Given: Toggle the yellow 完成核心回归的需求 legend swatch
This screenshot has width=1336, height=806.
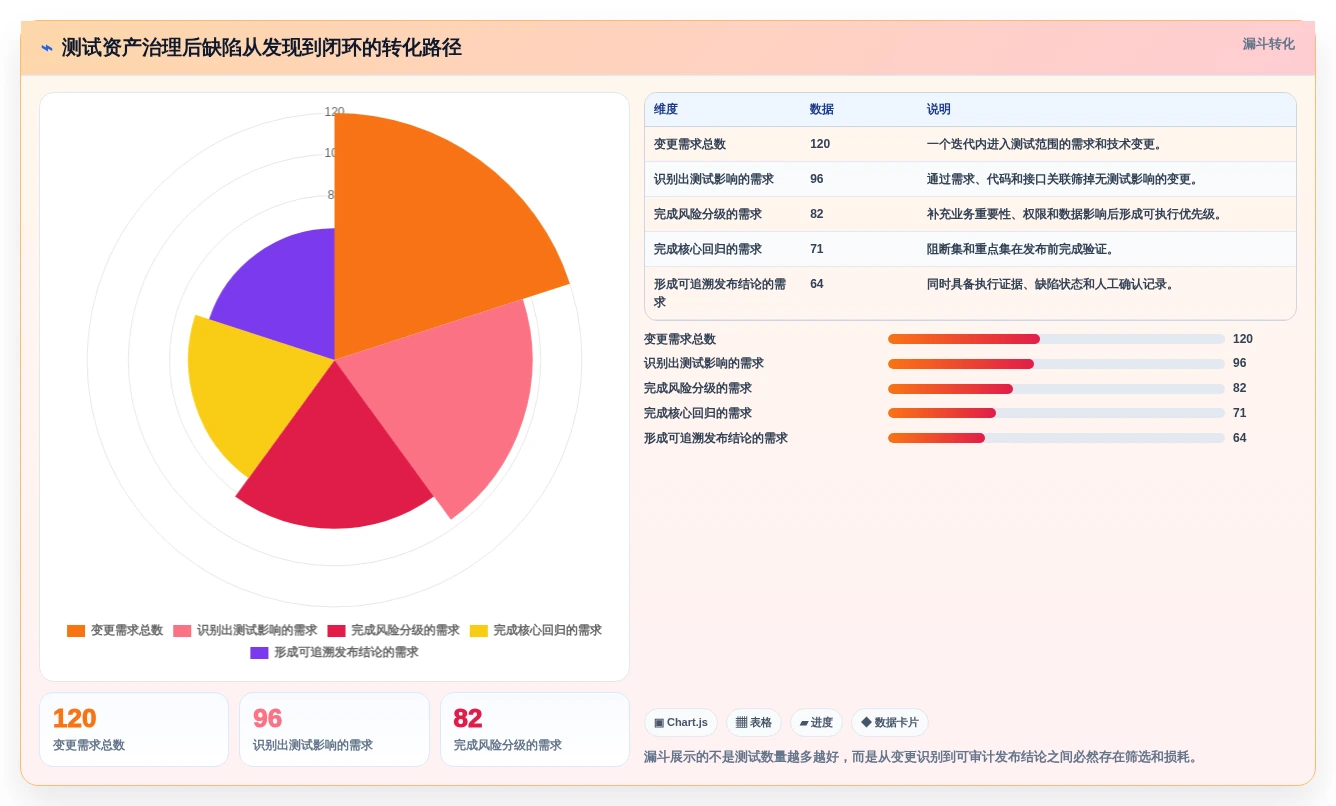Looking at the screenshot, I should [479, 631].
